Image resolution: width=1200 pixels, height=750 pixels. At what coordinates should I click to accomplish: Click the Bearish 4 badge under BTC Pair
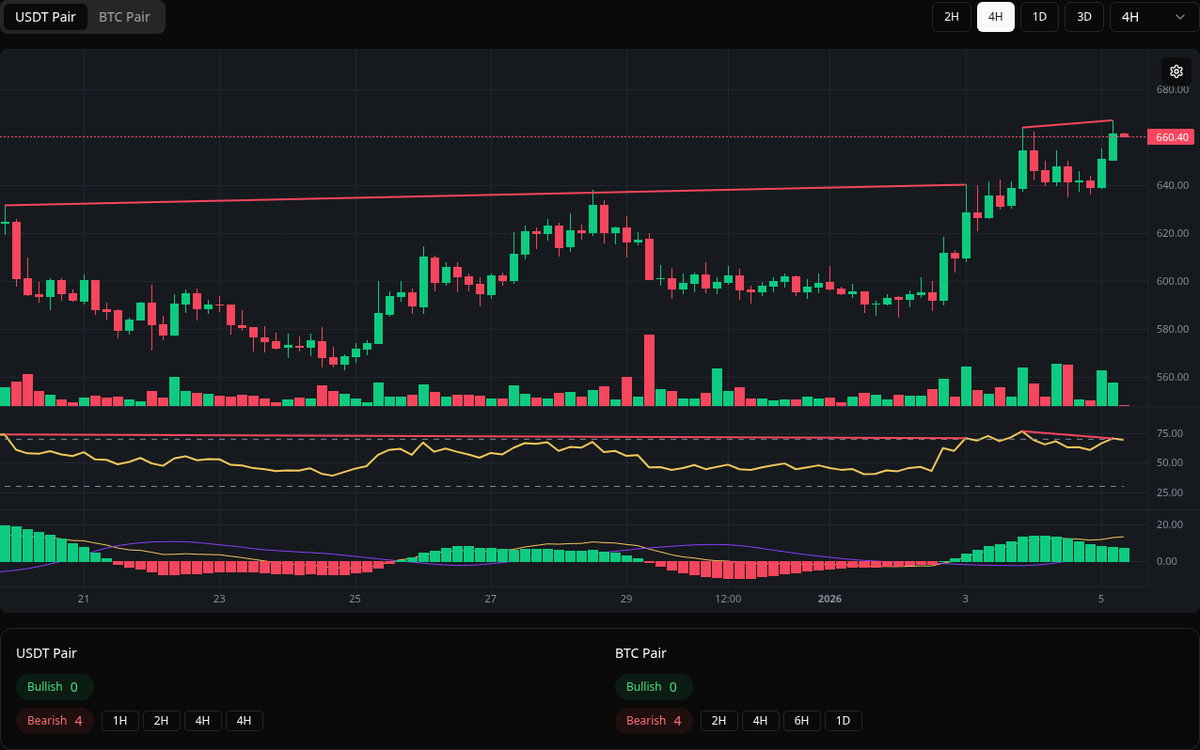pos(653,721)
